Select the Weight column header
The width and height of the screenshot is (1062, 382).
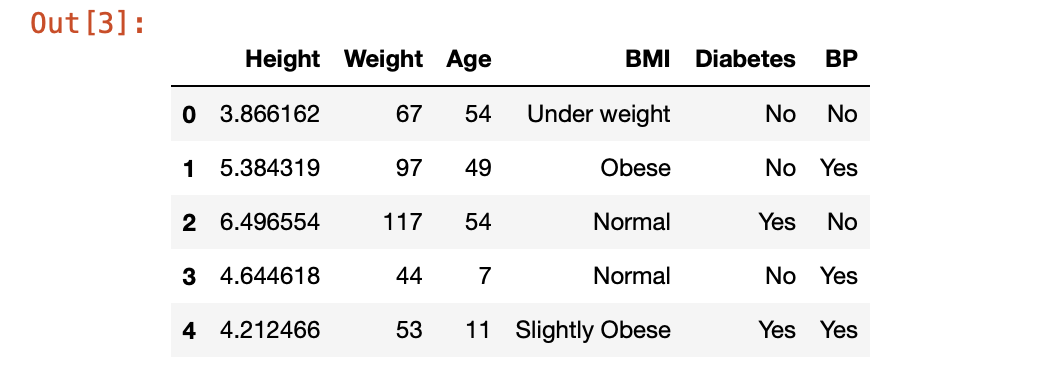(383, 60)
